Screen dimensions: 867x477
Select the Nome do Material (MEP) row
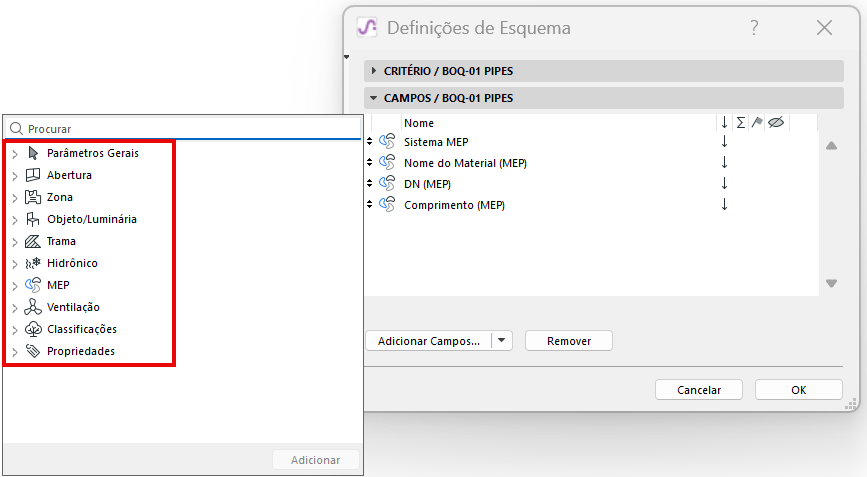(592, 163)
